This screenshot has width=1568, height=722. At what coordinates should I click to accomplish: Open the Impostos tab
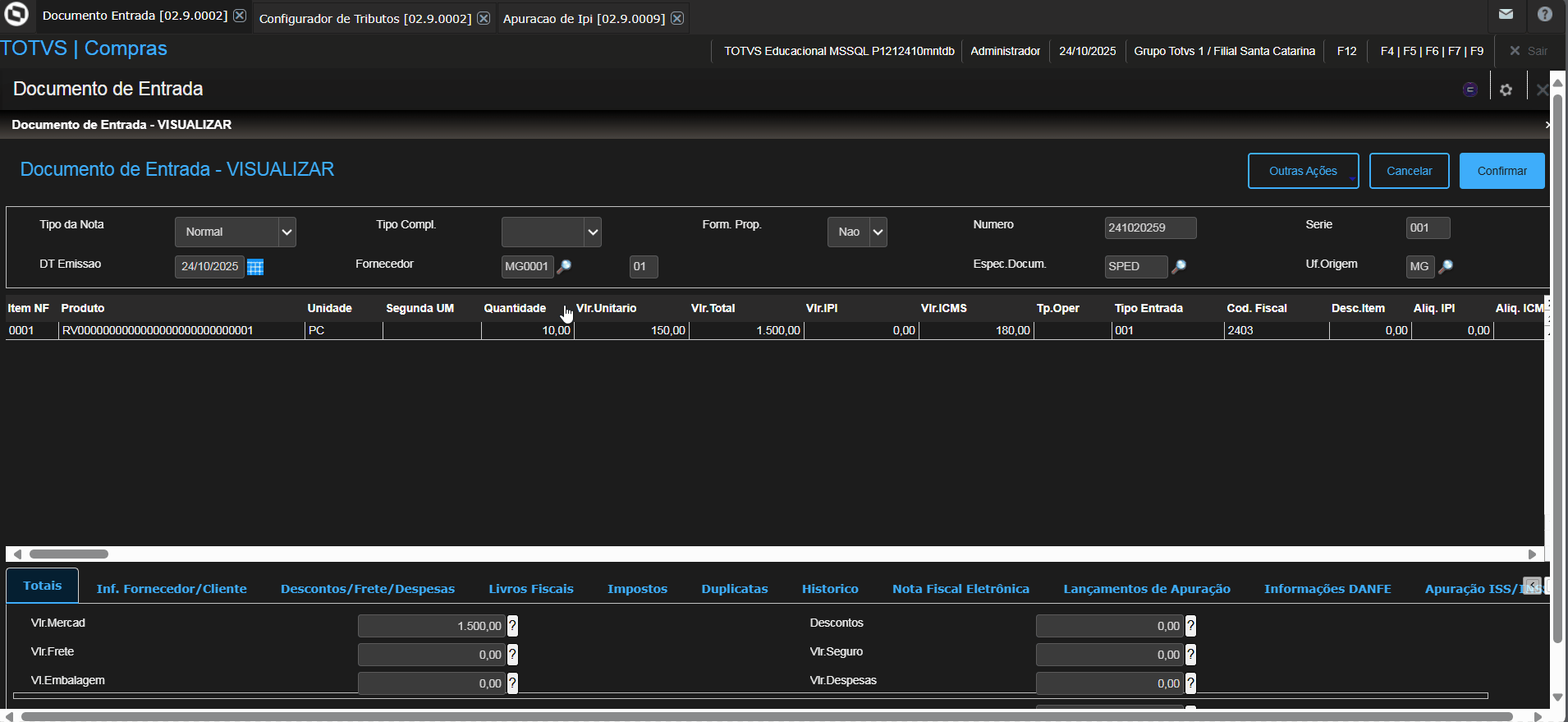click(x=637, y=589)
